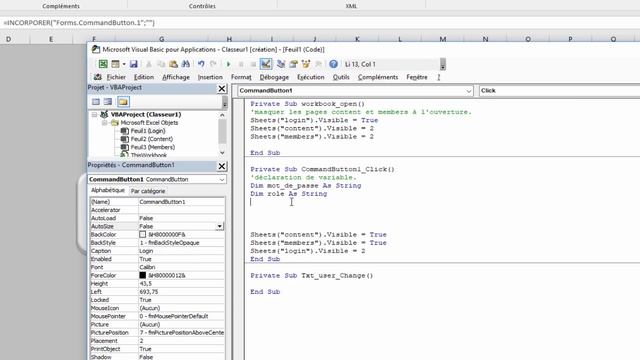Screen dimensions: 640x360
Task: Collapse the VBAProject (Classeur1) tree node
Action: coord(95,115)
